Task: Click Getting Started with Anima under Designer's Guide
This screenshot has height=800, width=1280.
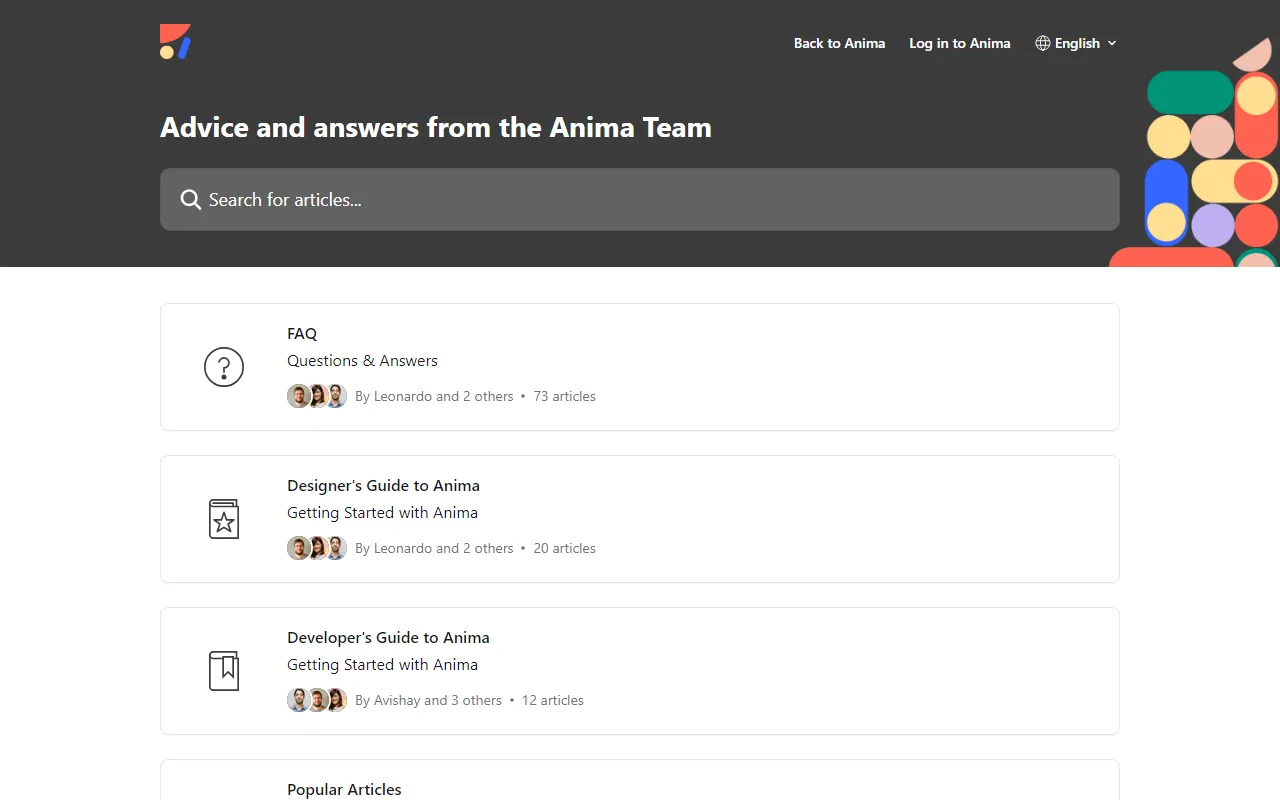Action: click(x=382, y=512)
